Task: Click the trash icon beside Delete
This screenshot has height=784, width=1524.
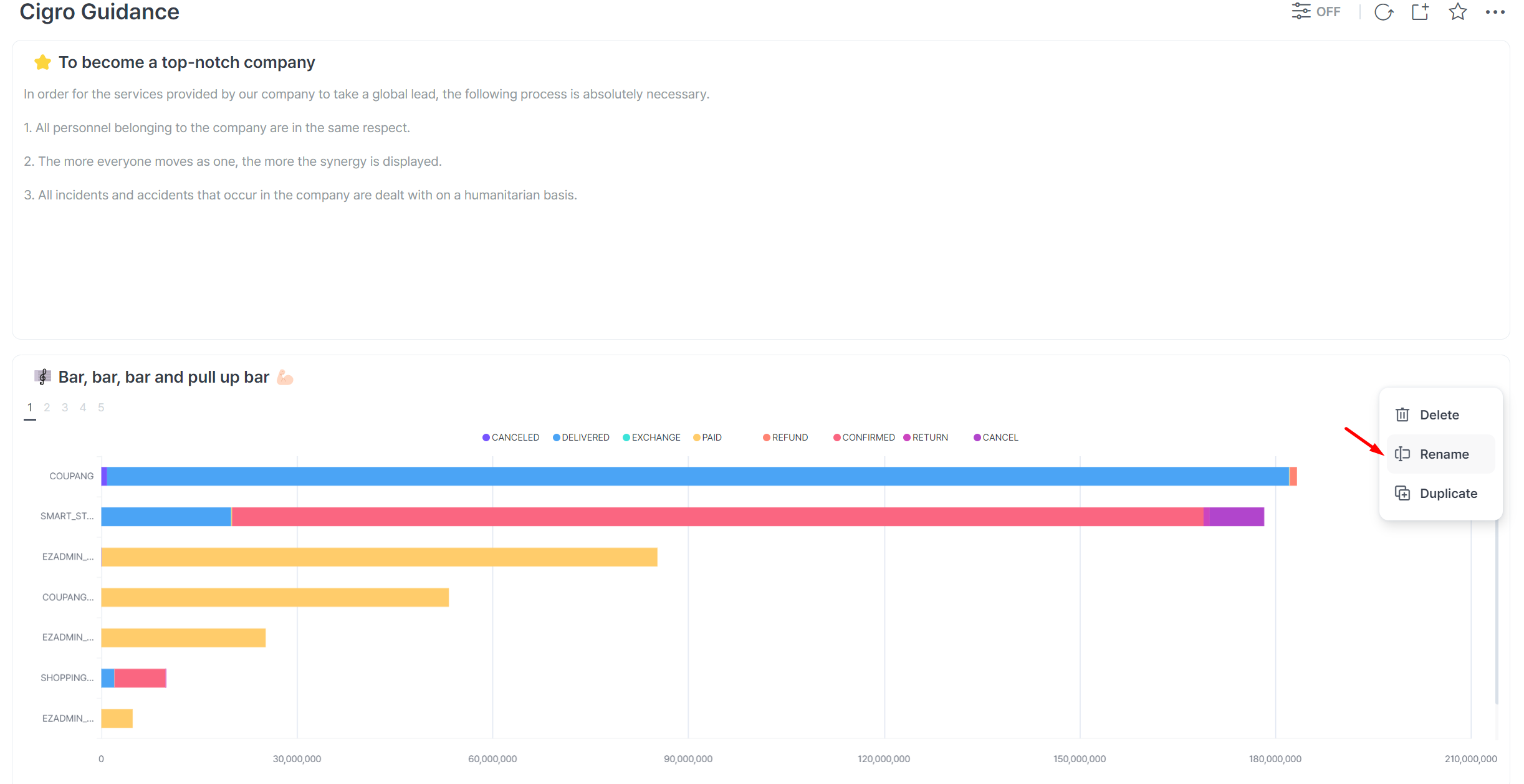Action: 1402,415
